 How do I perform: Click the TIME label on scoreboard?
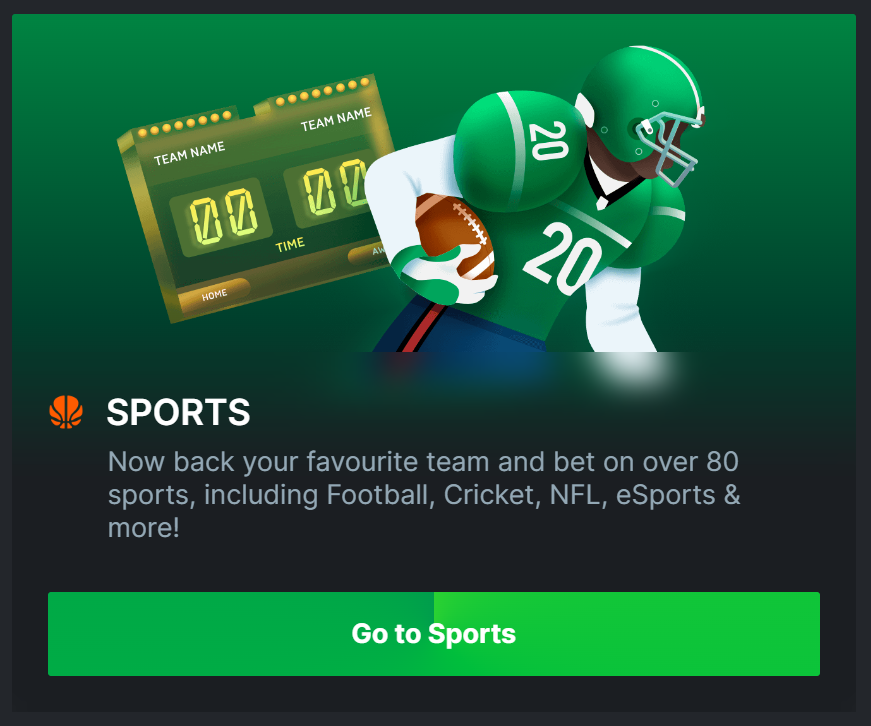click(290, 244)
